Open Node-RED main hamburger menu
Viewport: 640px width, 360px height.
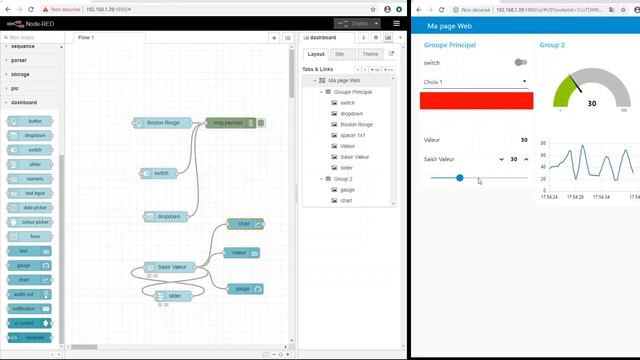point(396,24)
